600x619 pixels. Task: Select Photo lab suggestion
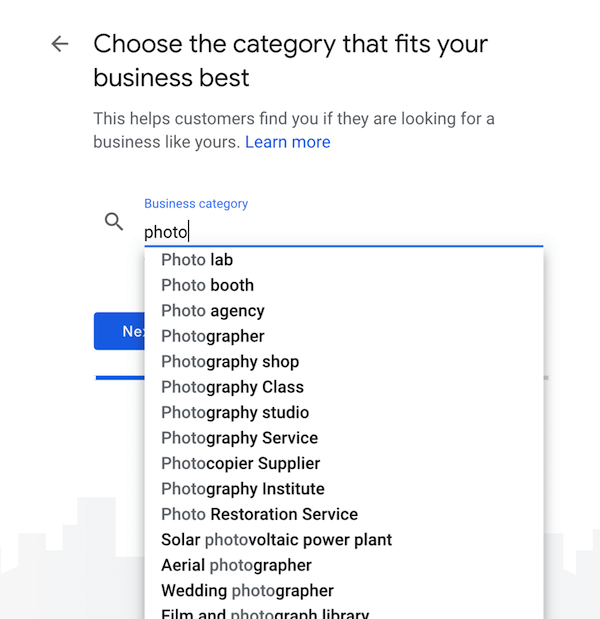344,260
